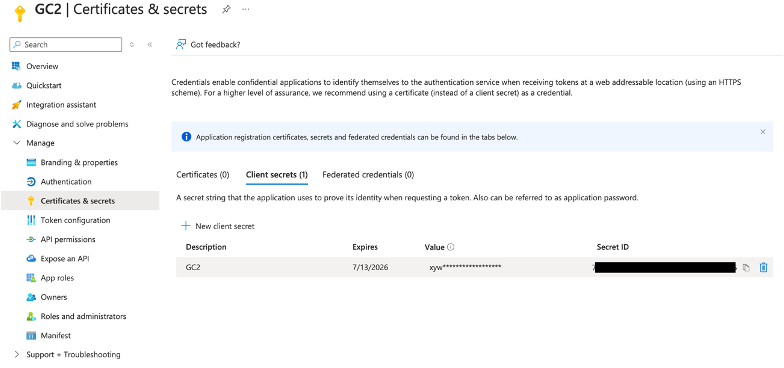Click the Branding & properties icon

tap(31, 162)
